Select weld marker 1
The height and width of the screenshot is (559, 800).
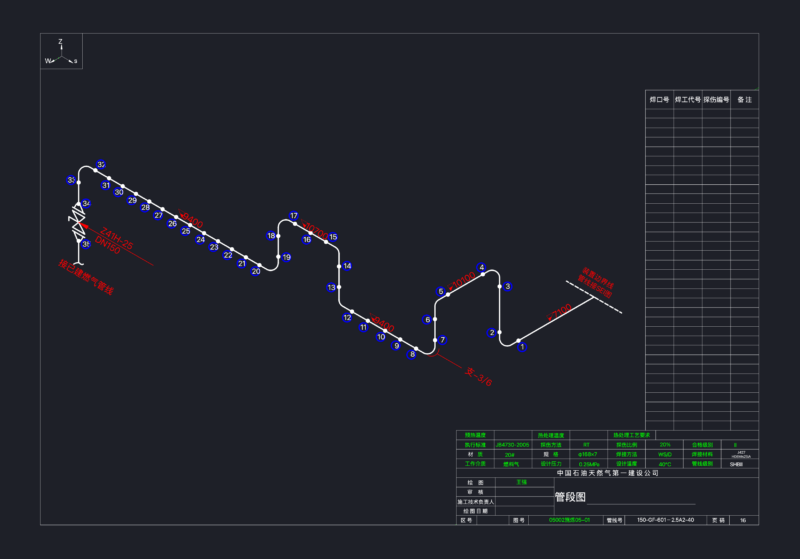coord(521,347)
